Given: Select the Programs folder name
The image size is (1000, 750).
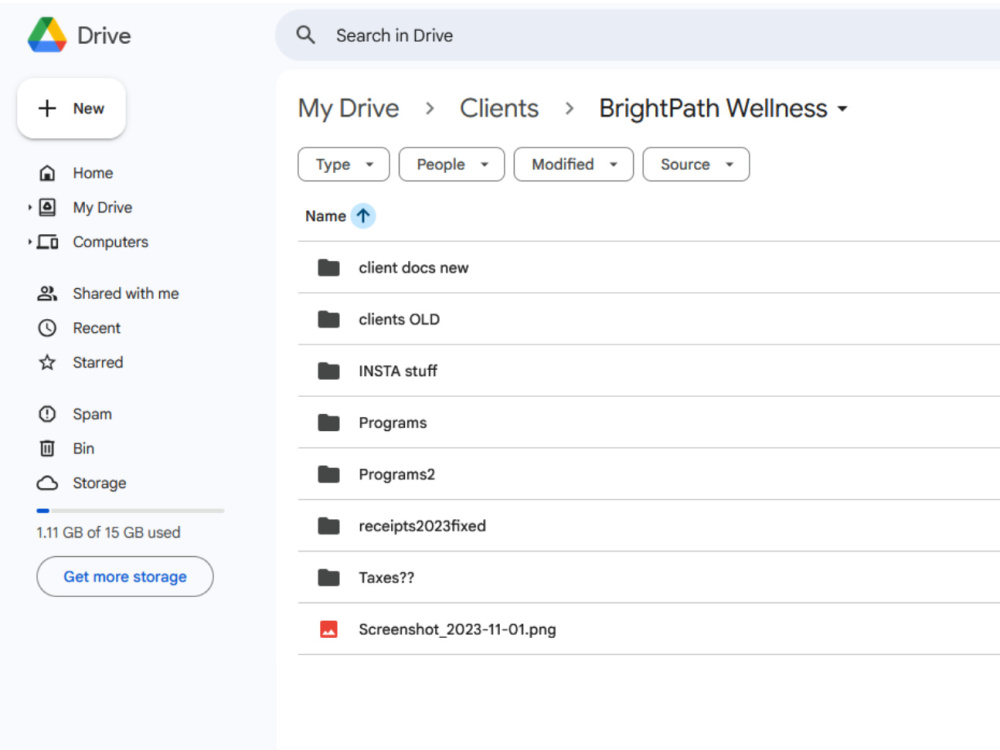Looking at the screenshot, I should coord(393,423).
